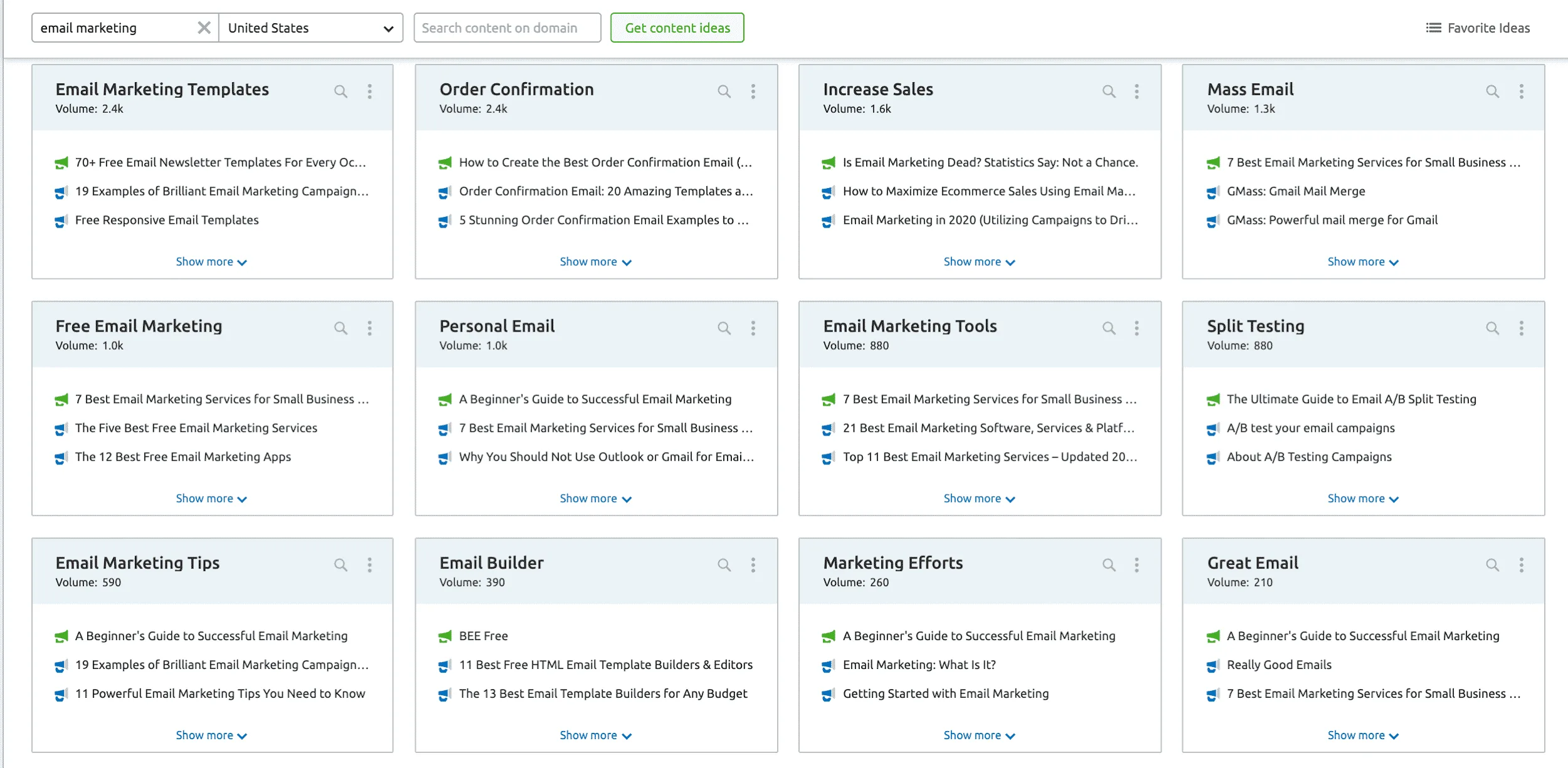
Task: Click the Marketing Efforts card title
Action: click(893, 563)
